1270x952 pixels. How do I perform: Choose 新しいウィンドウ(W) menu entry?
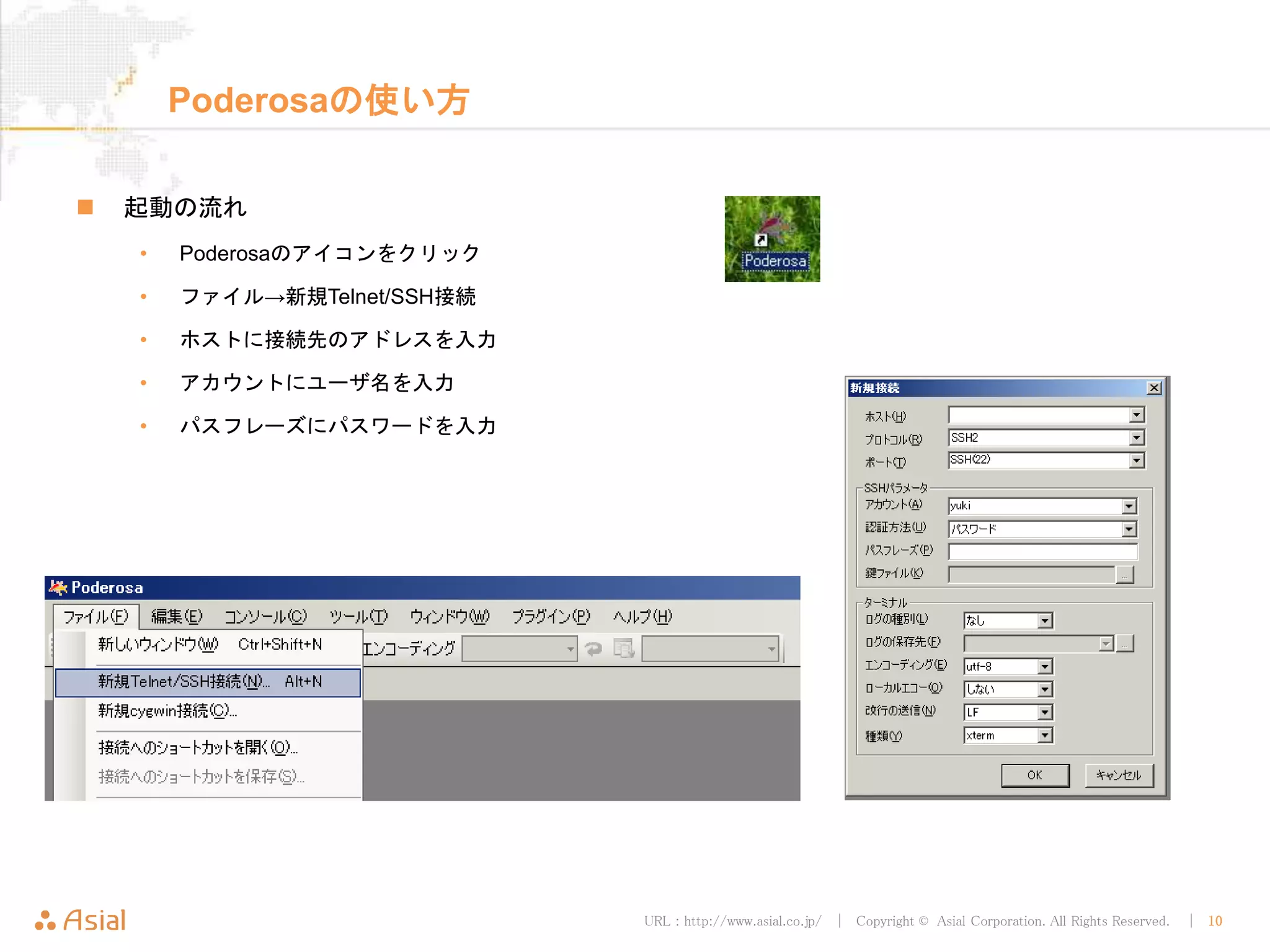[x=208, y=645]
